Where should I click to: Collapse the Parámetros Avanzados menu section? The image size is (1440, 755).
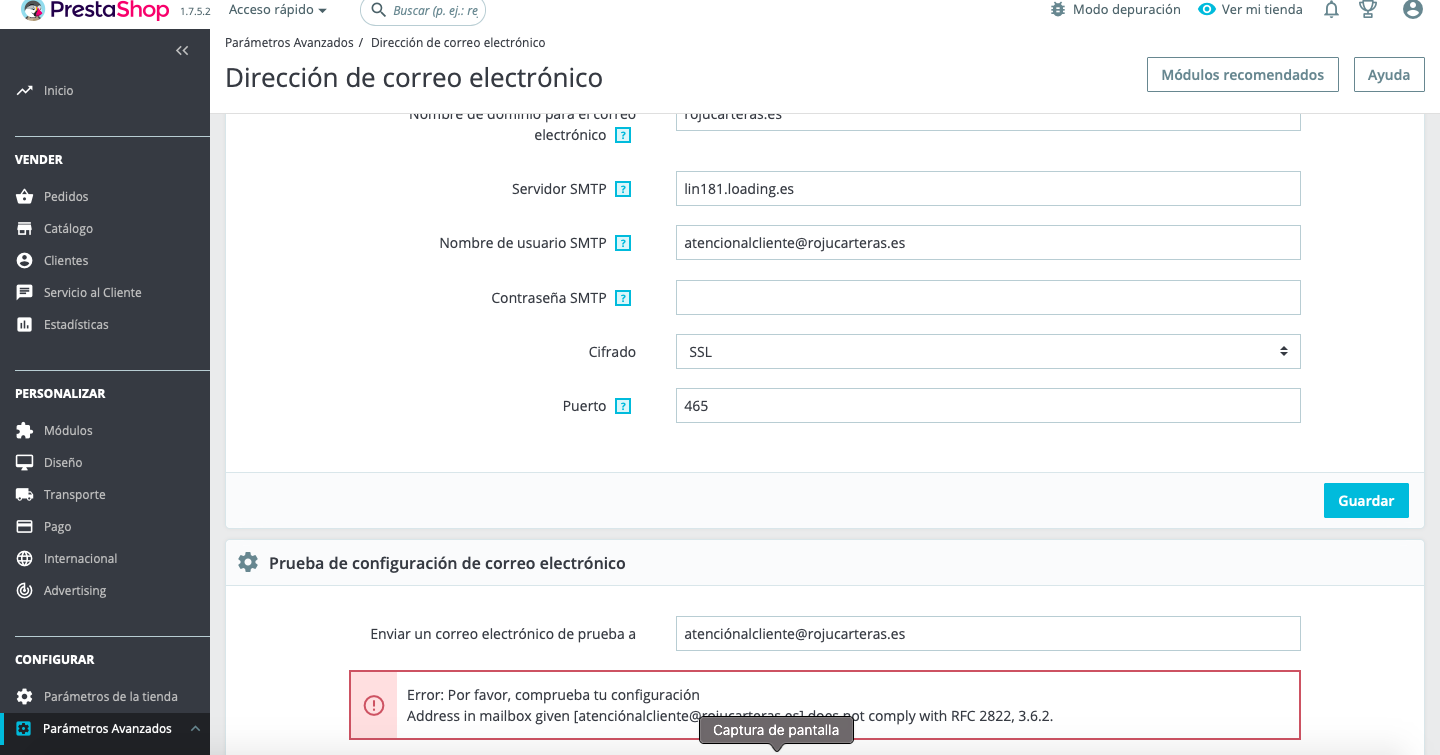click(195, 729)
